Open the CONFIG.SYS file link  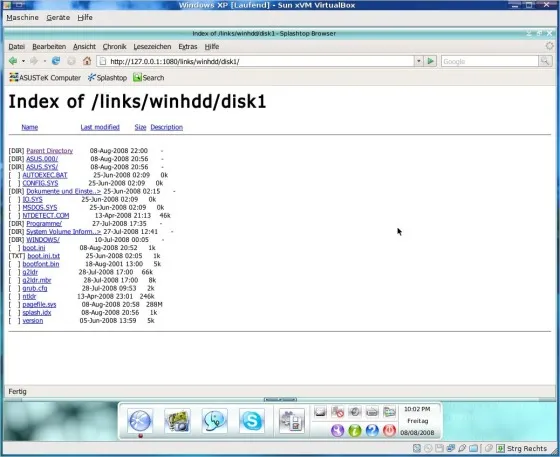click(40, 183)
